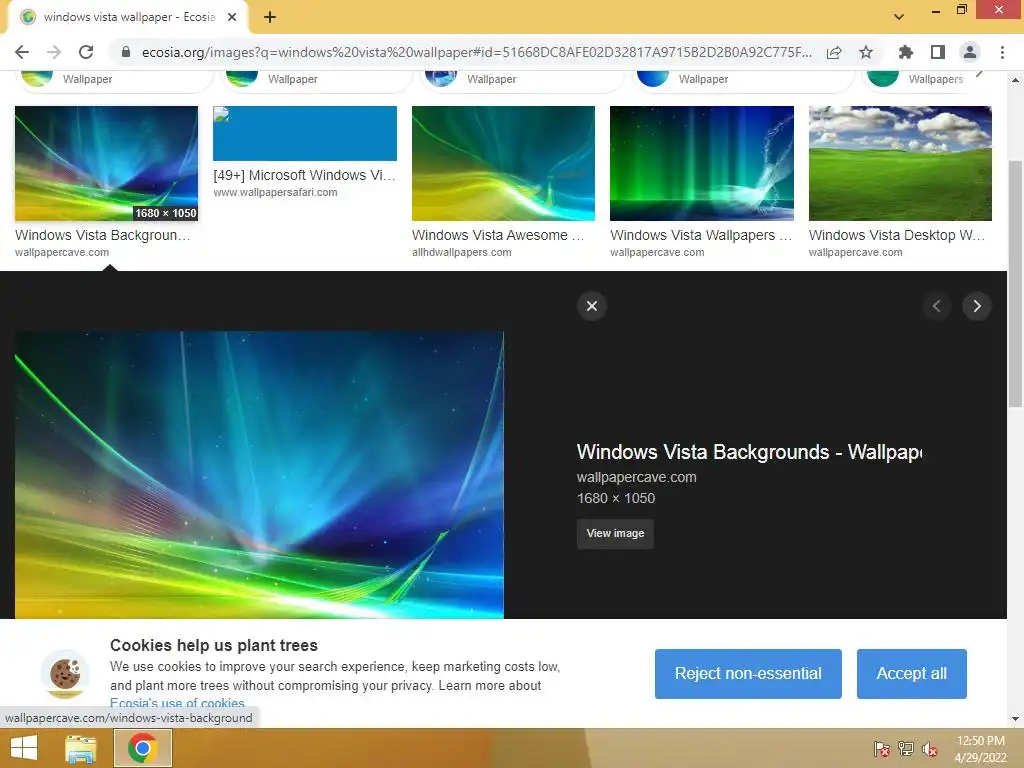Click allhdwallpapers.com source text
The height and width of the screenshot is (768, 1024).
[462, 252]
